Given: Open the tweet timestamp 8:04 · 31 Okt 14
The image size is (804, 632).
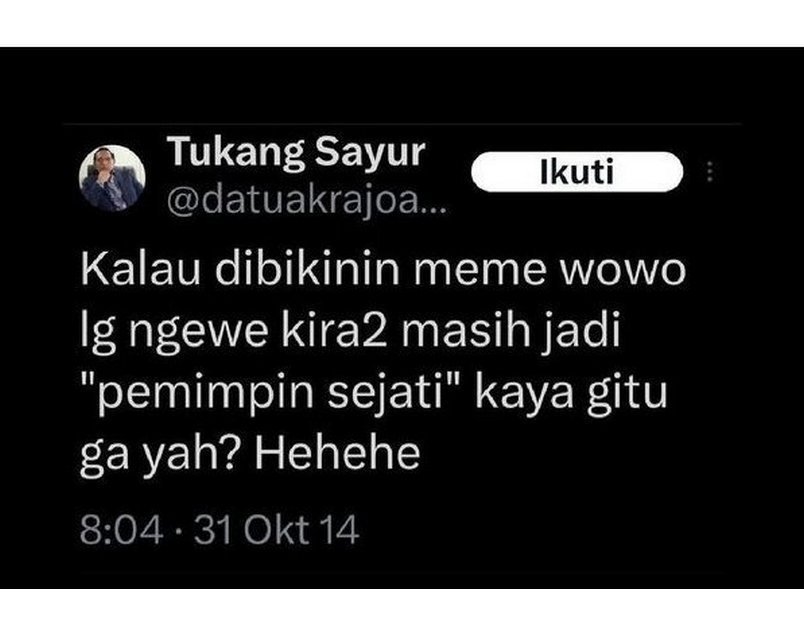Looking at the screenshot, I should coord(219,529).
